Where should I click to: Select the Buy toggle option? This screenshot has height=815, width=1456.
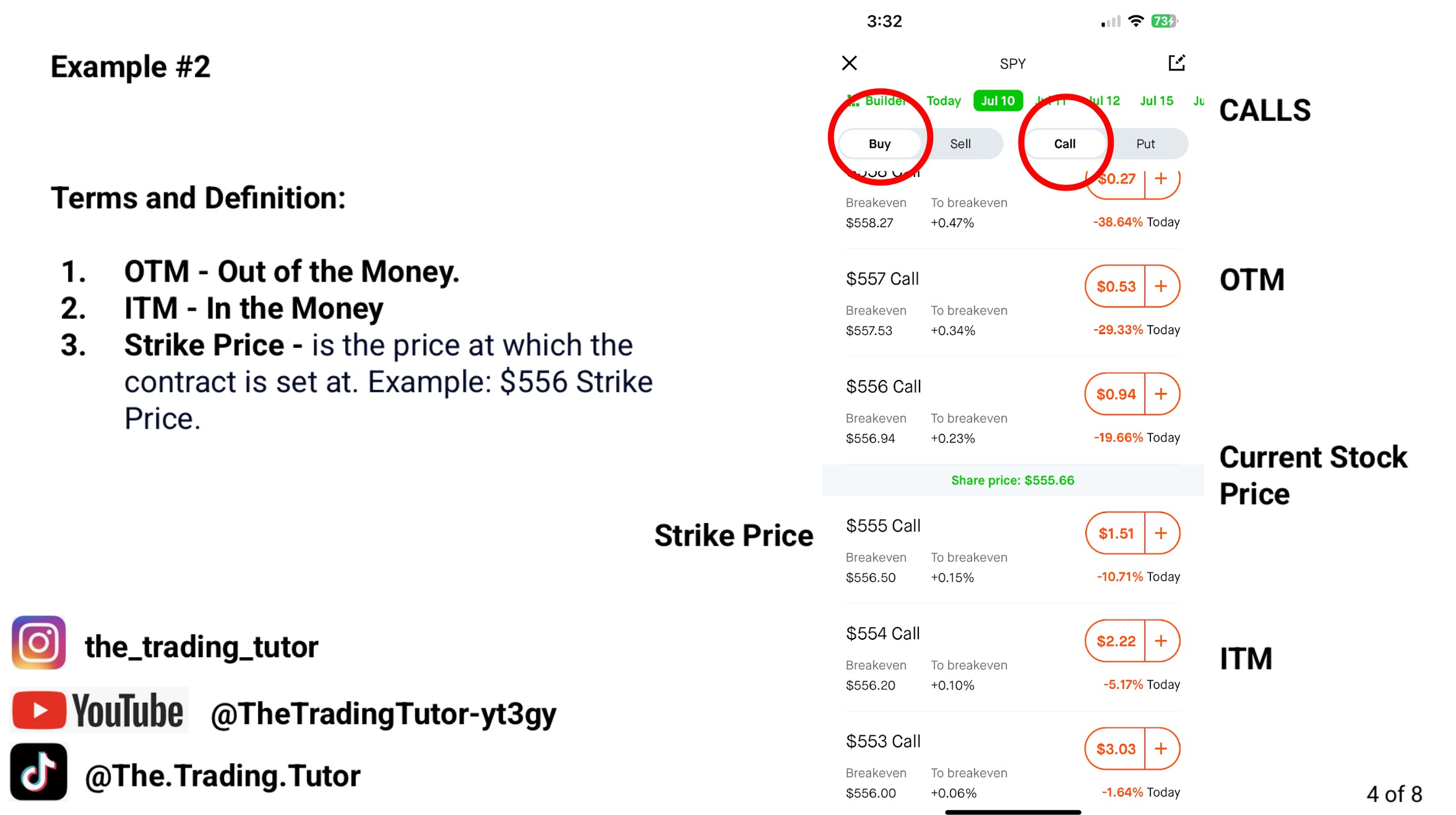pos(879,144)
